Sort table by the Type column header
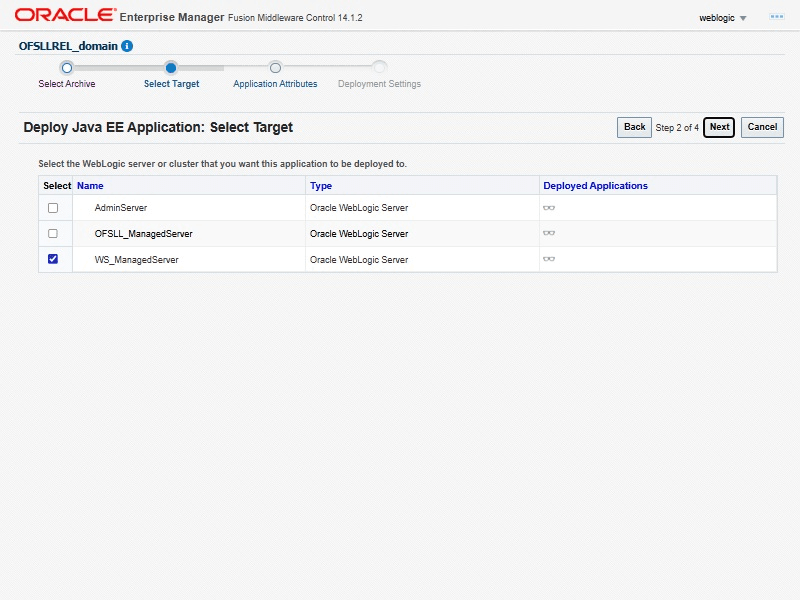Image resolution: width=800 pixels, height=600 pixels. point(321,186)
